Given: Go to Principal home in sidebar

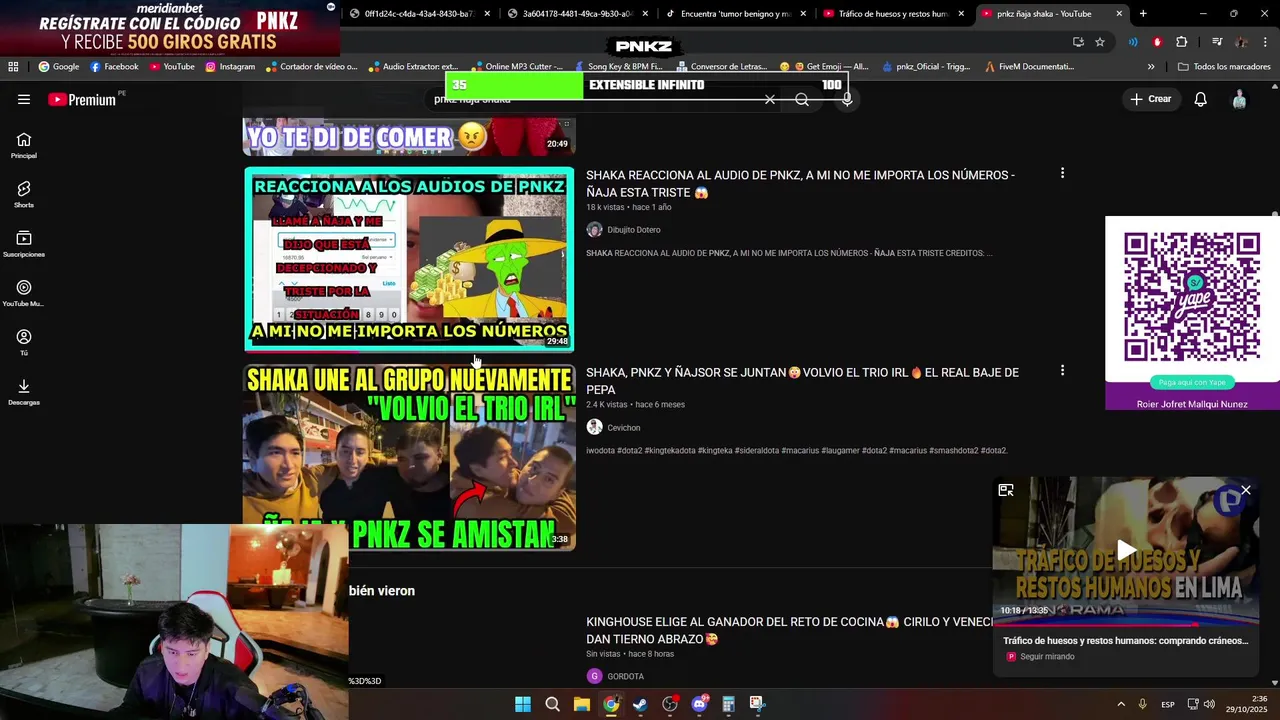Looking at the screenshot, I should [x=24, y=146].
